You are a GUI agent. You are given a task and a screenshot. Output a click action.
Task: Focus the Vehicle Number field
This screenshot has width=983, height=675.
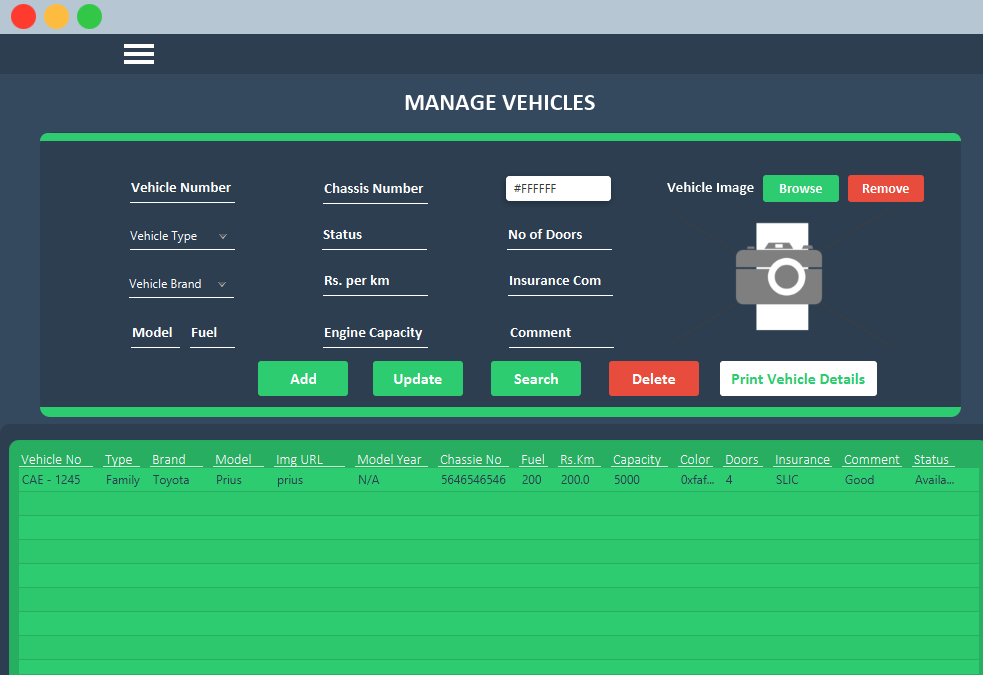182,189
